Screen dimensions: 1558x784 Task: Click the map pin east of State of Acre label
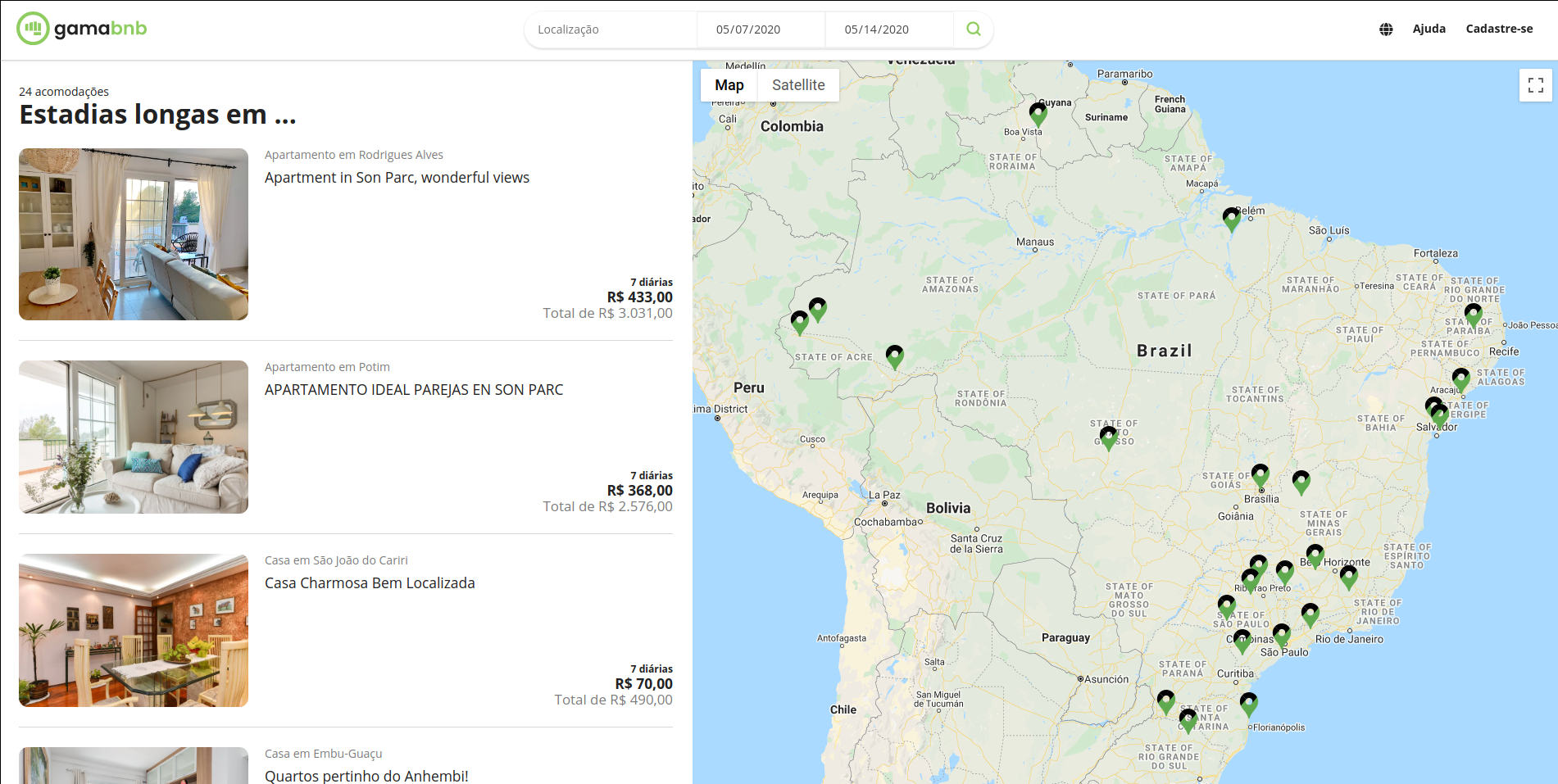click(x=895, y=357)
